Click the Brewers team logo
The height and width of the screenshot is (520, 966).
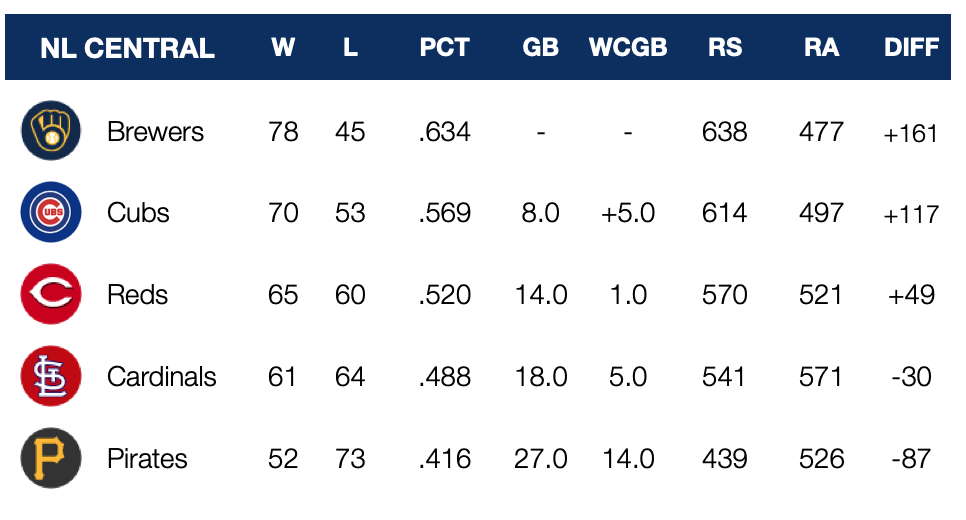(x=50, y=131)
